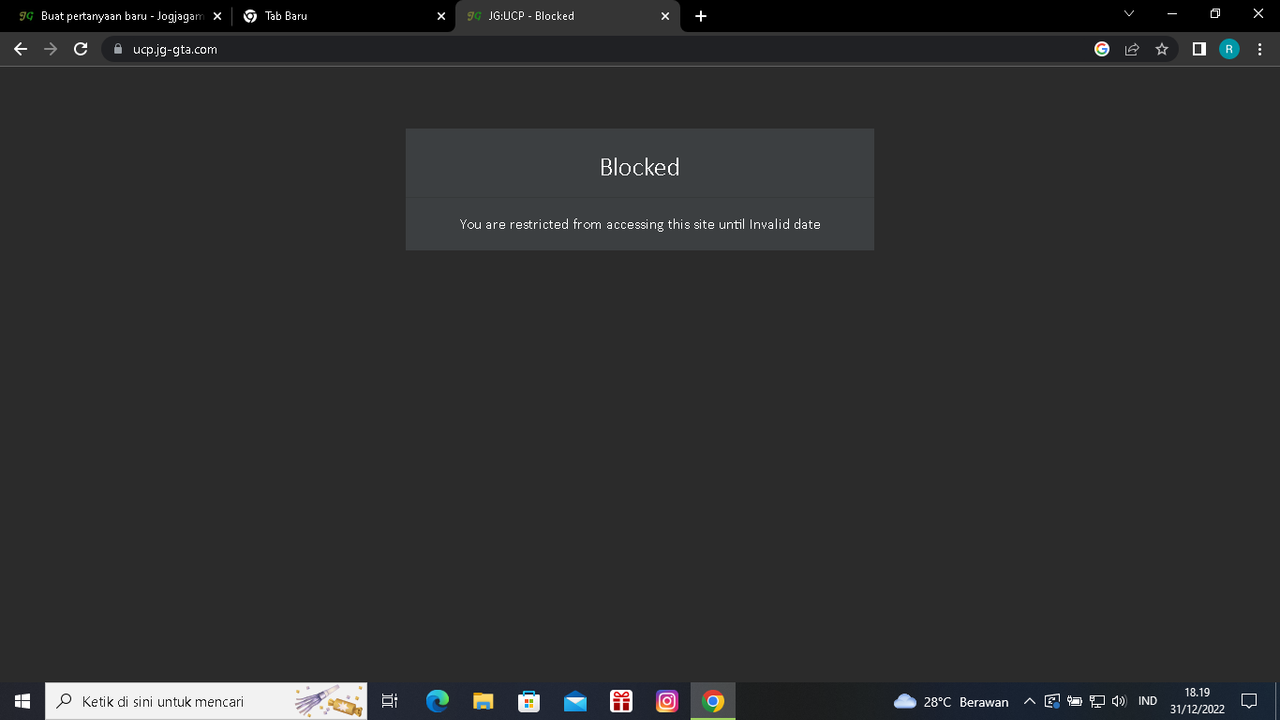1280x720 pixels.
Task: Show hidden system tray icons
Action: 1029,701
